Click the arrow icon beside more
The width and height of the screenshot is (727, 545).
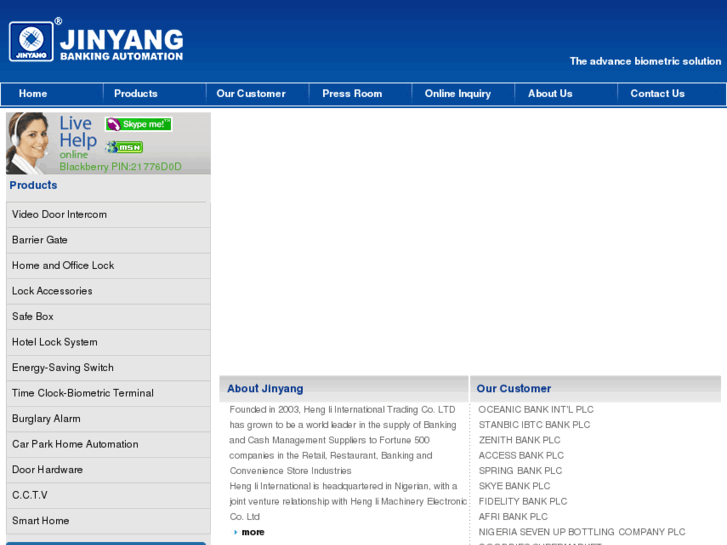tap(236, 532)
